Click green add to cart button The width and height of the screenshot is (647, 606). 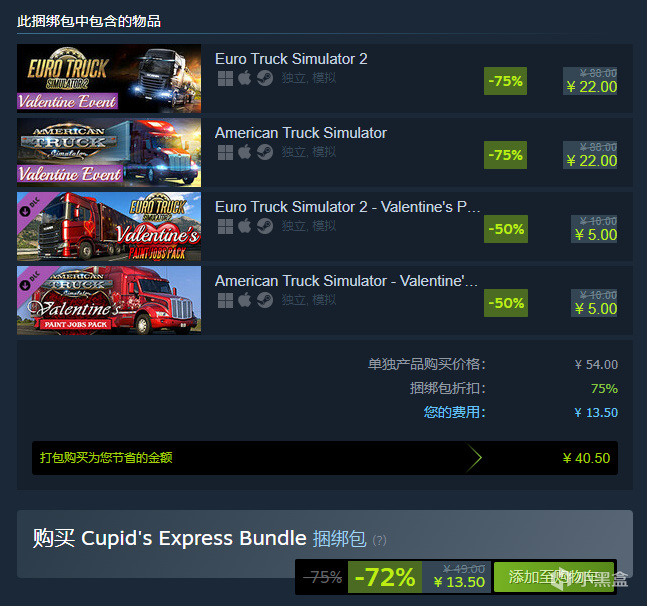tap(554, 577)
